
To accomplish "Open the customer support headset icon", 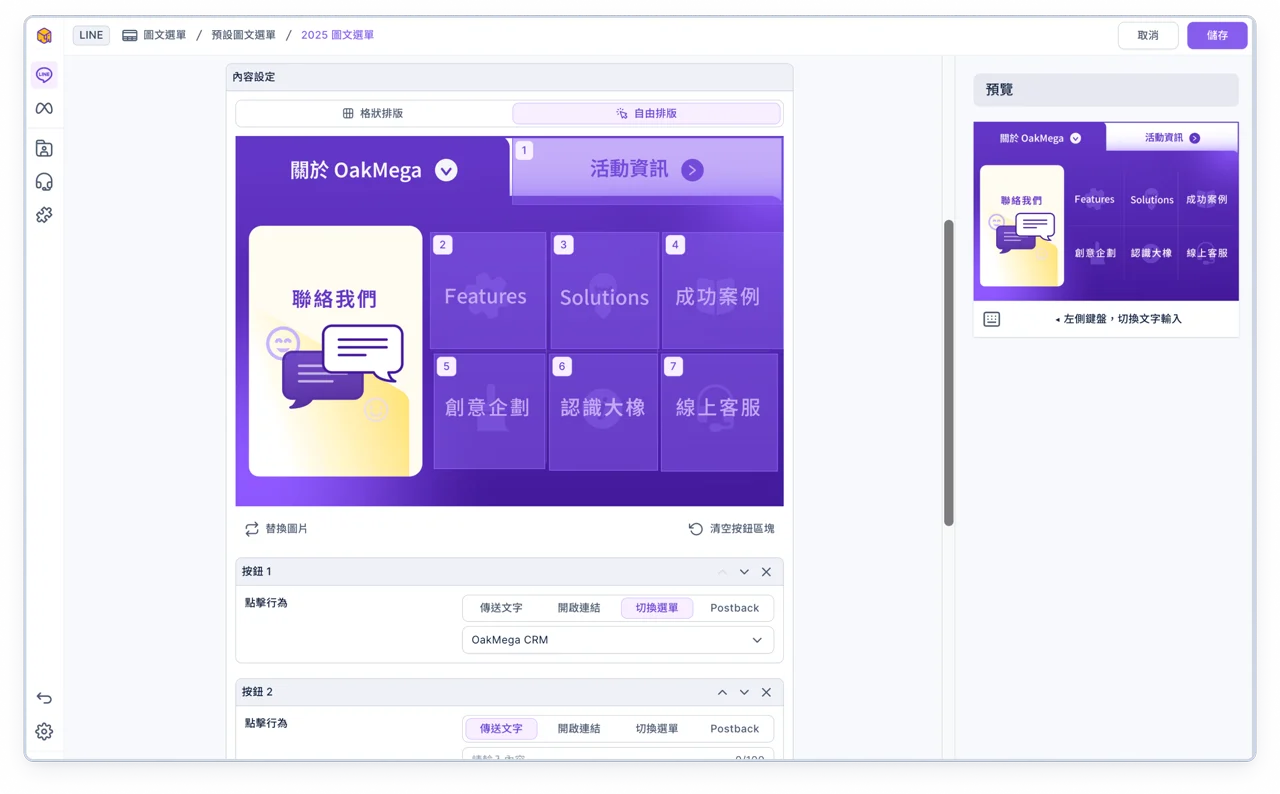I will pos(44,182).
